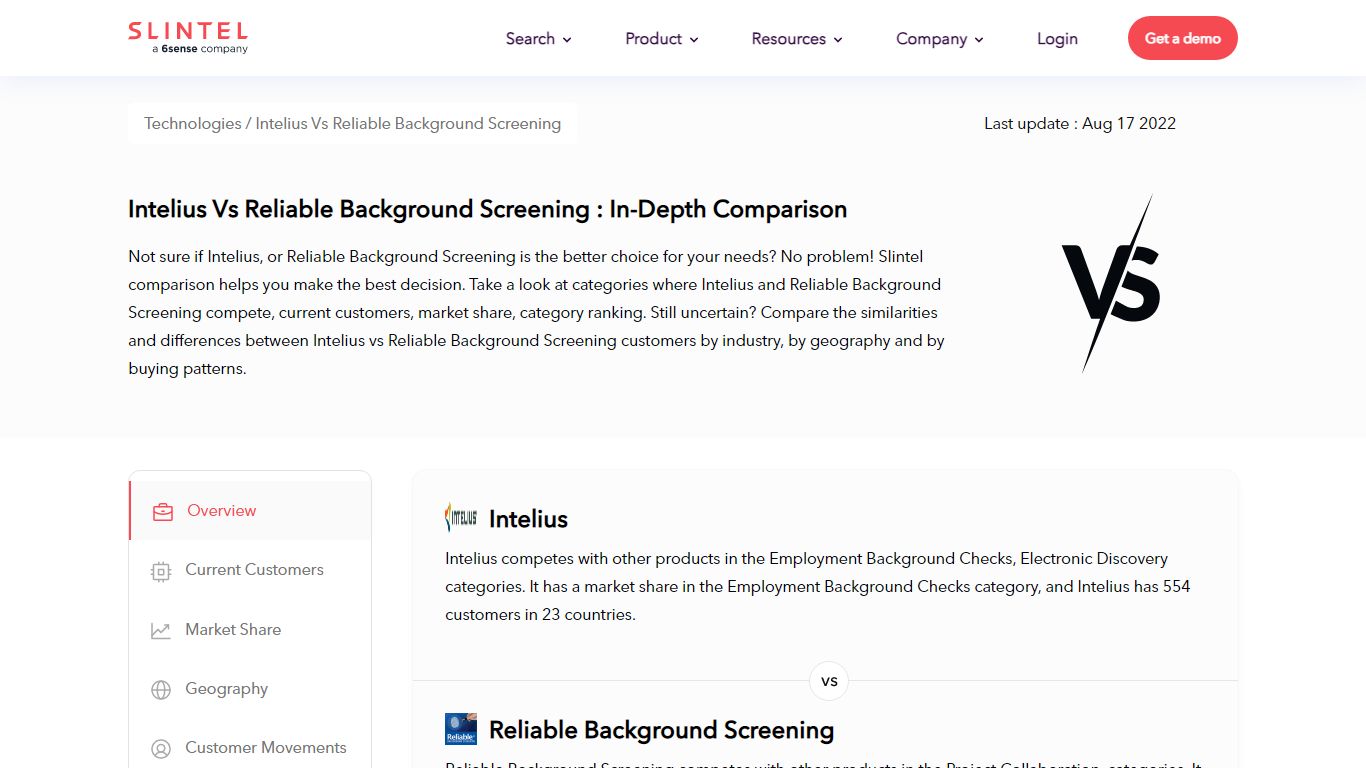
Task: Click the Last update Aug 17 2022 text
Action: [x=1080, y=124]
